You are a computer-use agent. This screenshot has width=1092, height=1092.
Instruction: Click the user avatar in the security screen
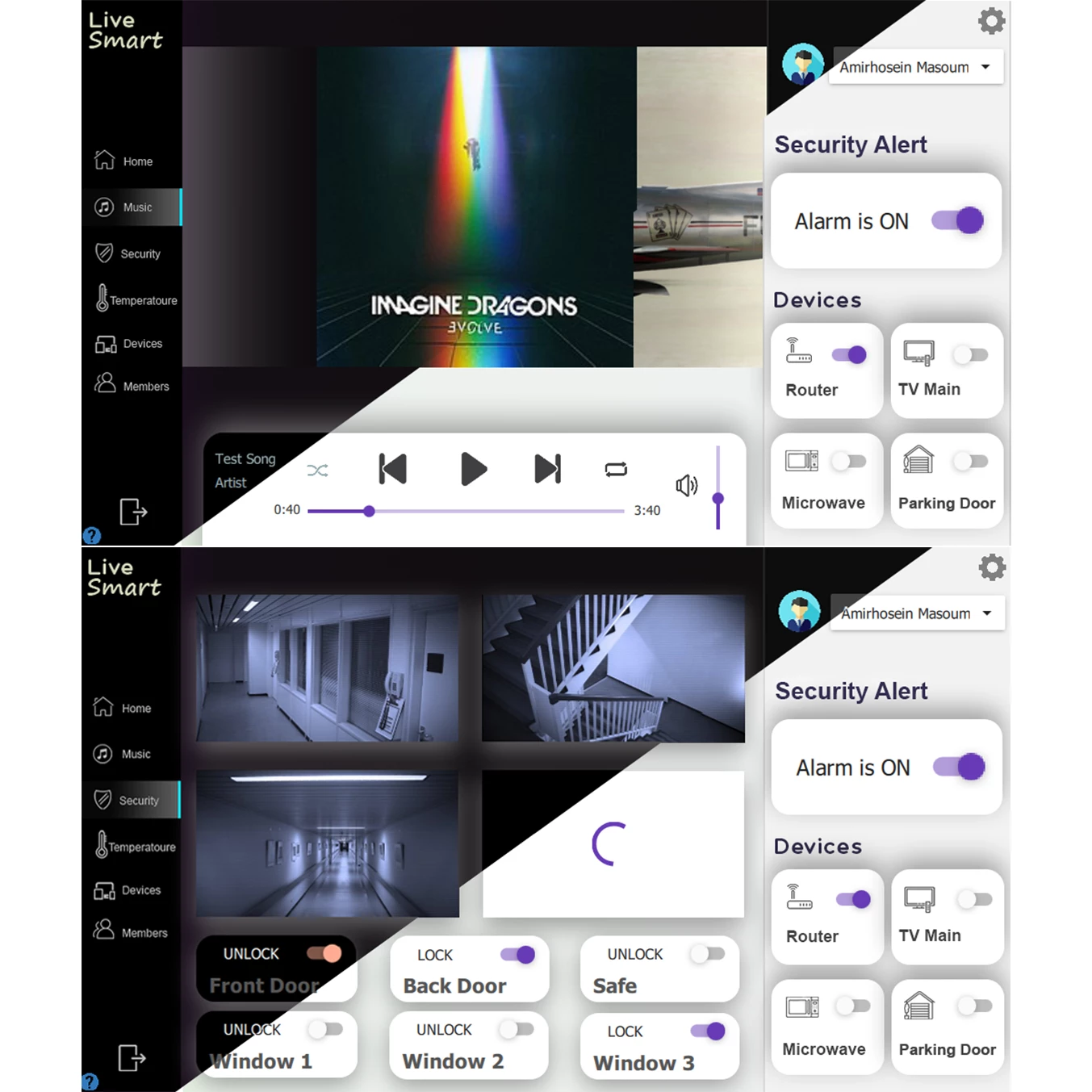pyautogui.click(x=800, y=611)
